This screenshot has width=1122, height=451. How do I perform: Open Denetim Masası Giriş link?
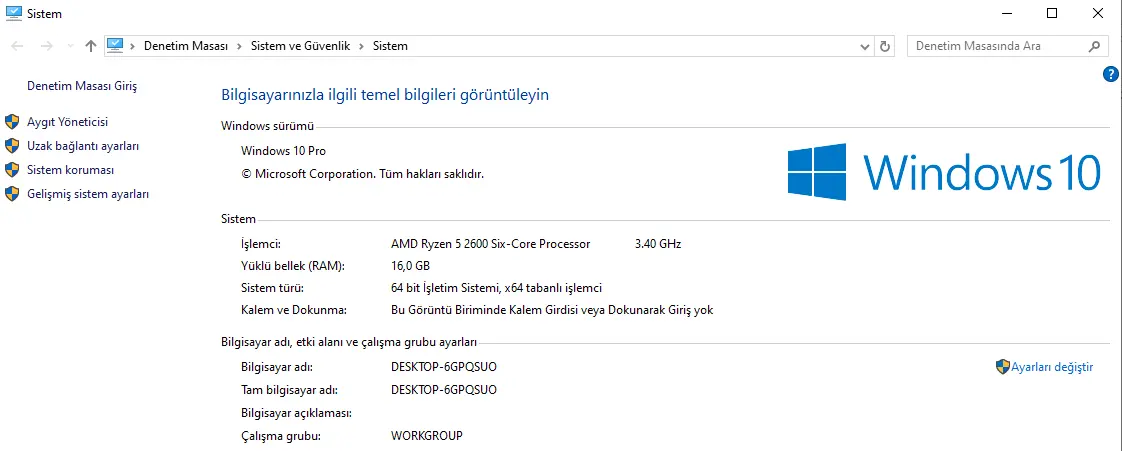[x=82, y=86]
